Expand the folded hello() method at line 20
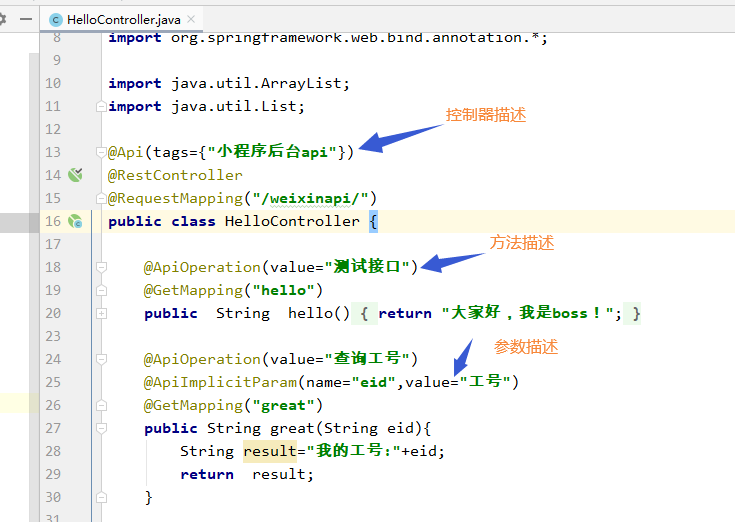This screenshot has height=522, width=735. 101,313
